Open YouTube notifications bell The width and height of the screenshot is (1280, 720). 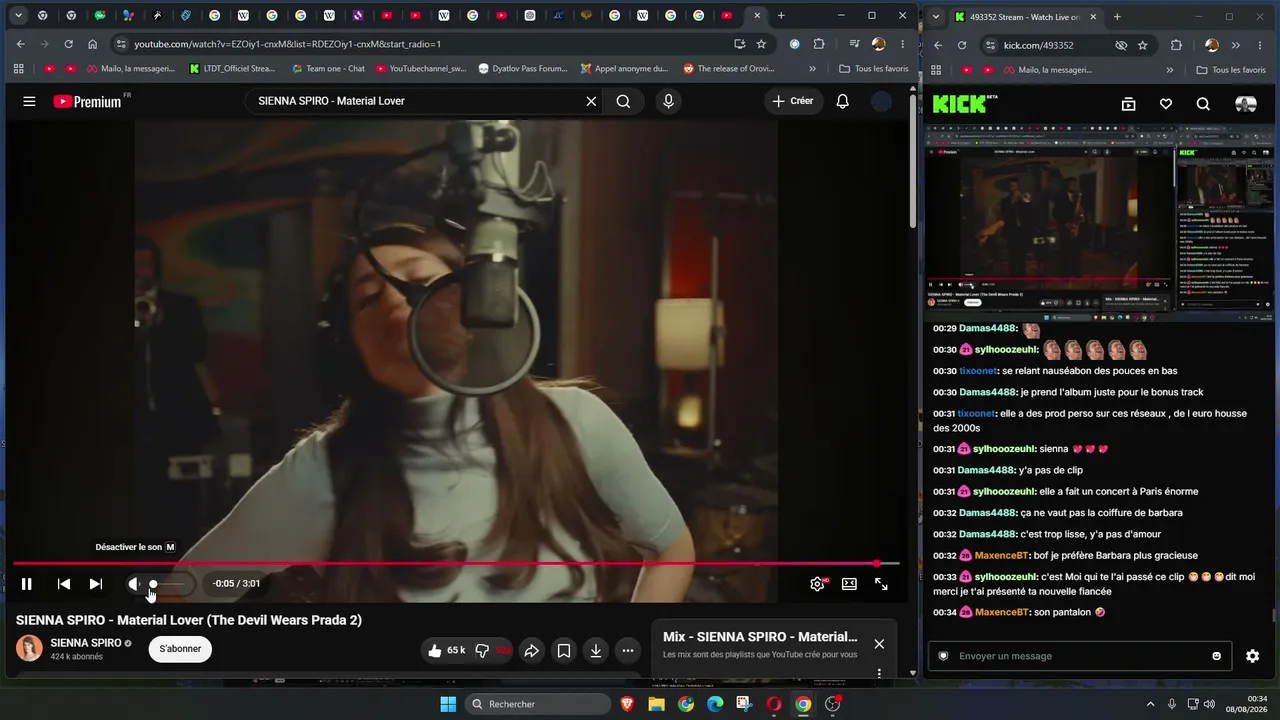[x=842, y=101]
